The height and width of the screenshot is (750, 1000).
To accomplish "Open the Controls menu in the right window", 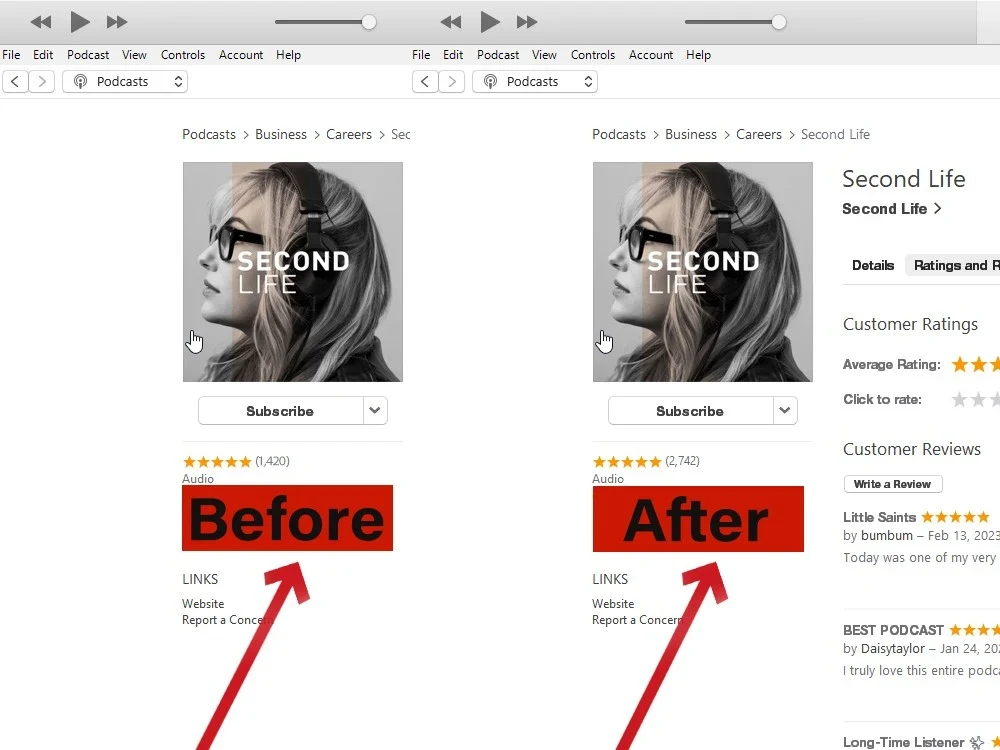I will point(593,55).
